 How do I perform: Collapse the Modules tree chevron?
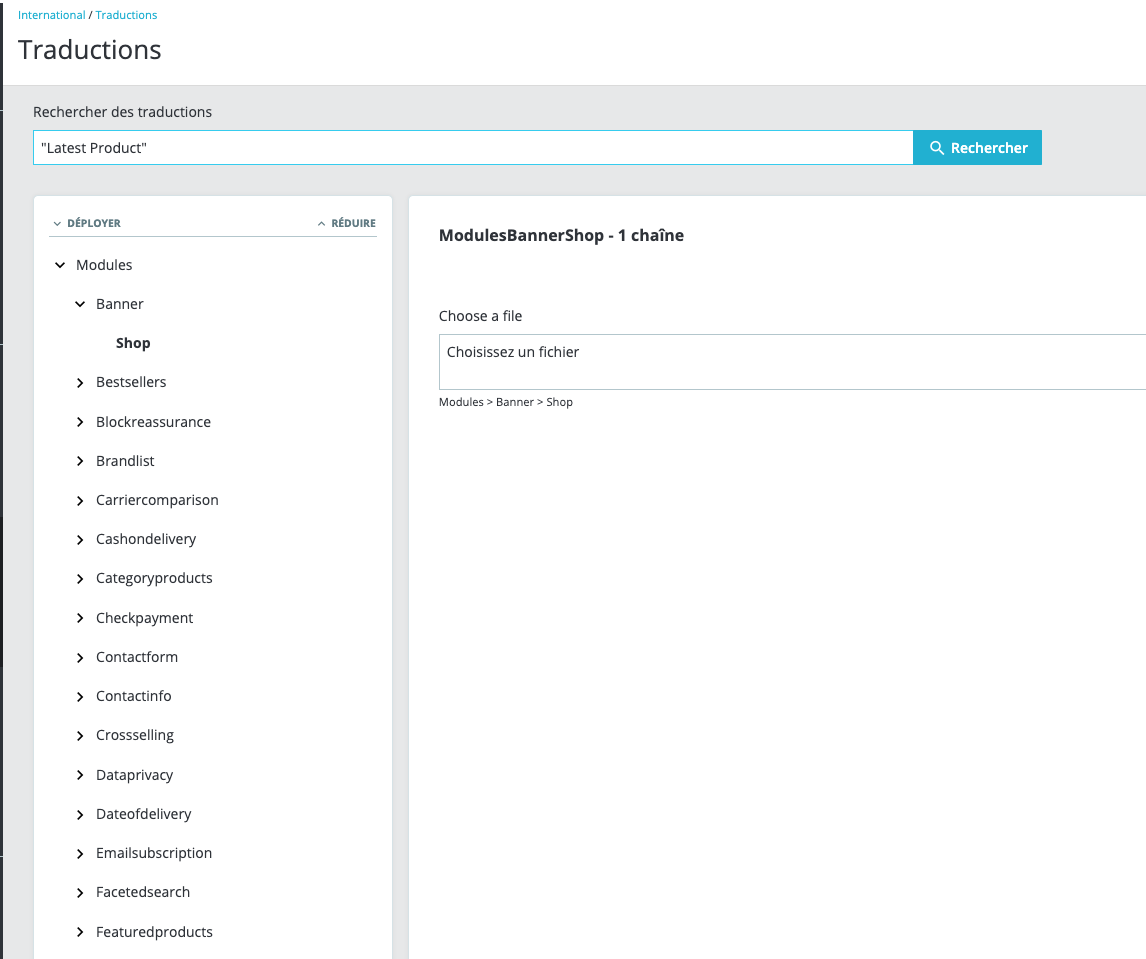tap(60, 265)
